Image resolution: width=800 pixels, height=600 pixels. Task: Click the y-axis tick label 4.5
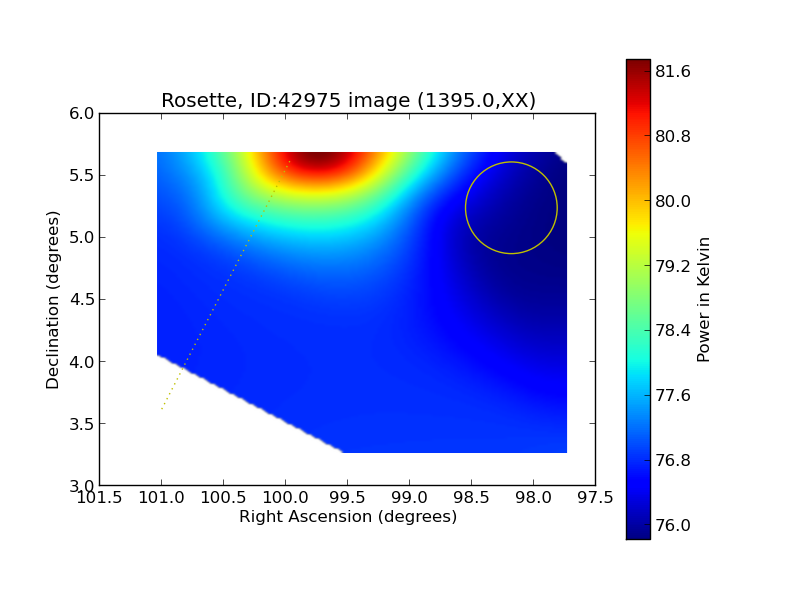click(82, 299)
